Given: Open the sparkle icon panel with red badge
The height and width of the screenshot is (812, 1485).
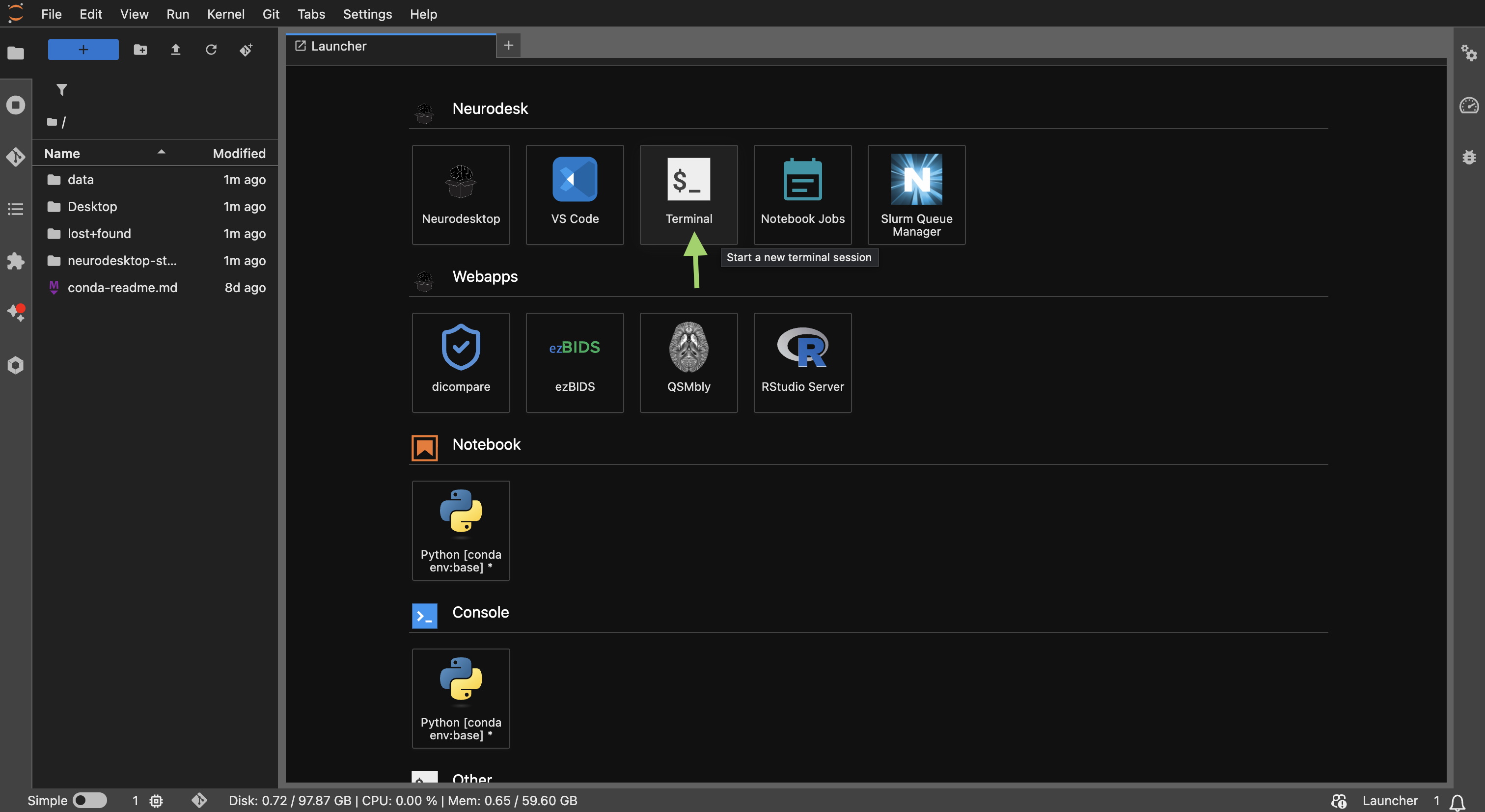Looking at the screenshot, I should tap(16, 312).
